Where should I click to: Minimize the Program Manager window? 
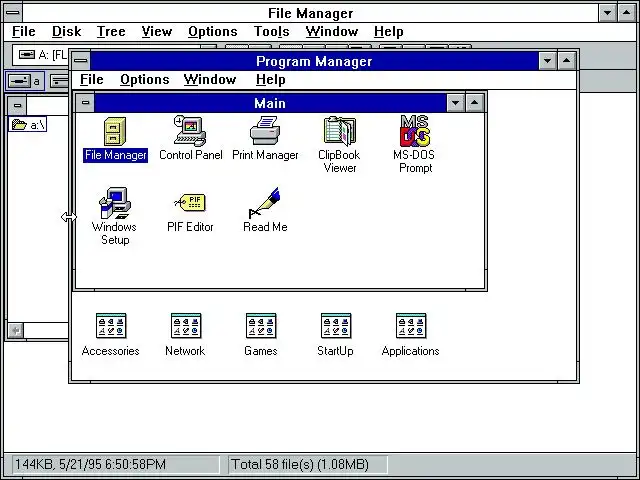click(547, 61)
